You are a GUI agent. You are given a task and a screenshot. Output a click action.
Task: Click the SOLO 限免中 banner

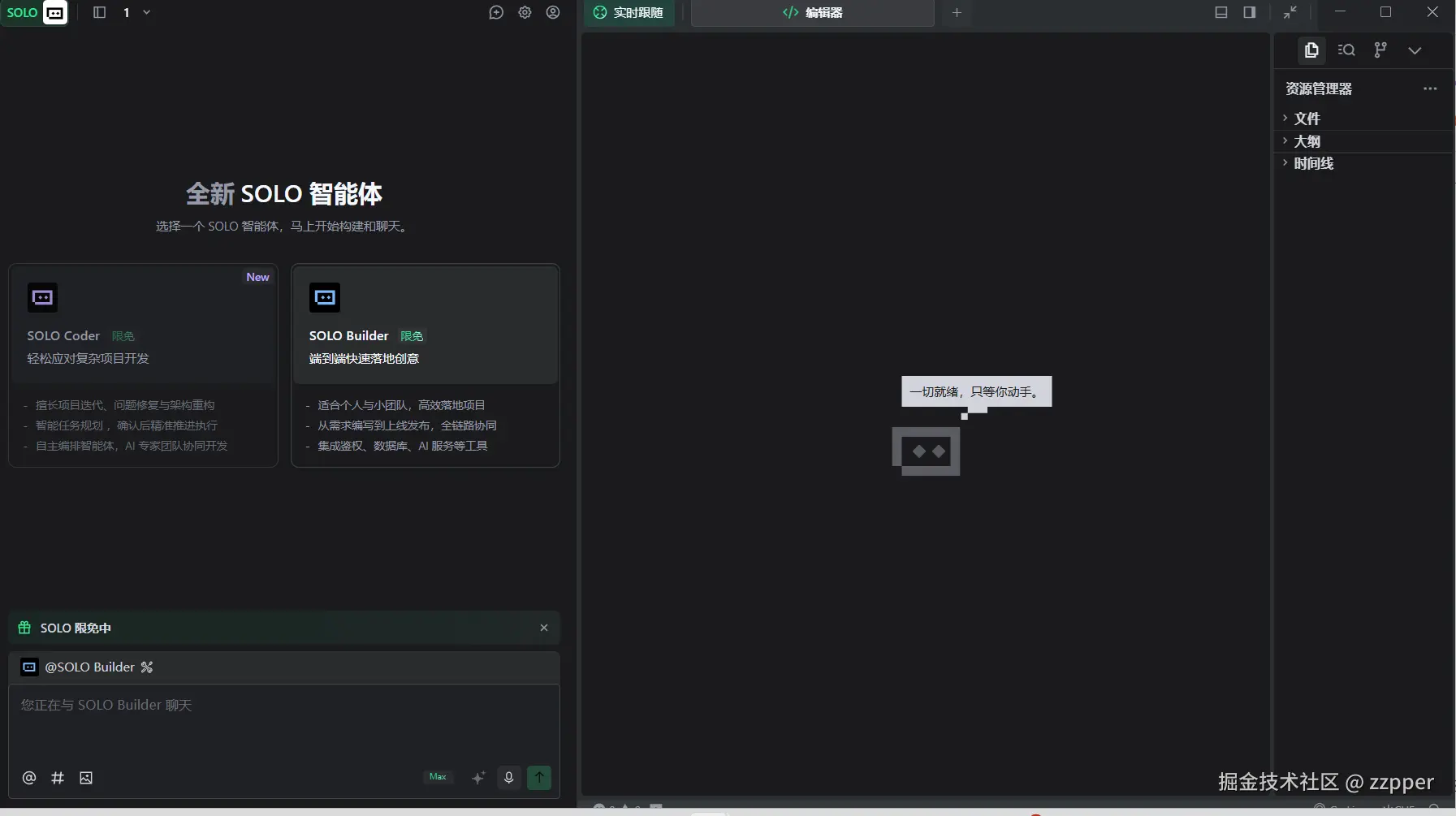tap(284, 628)
